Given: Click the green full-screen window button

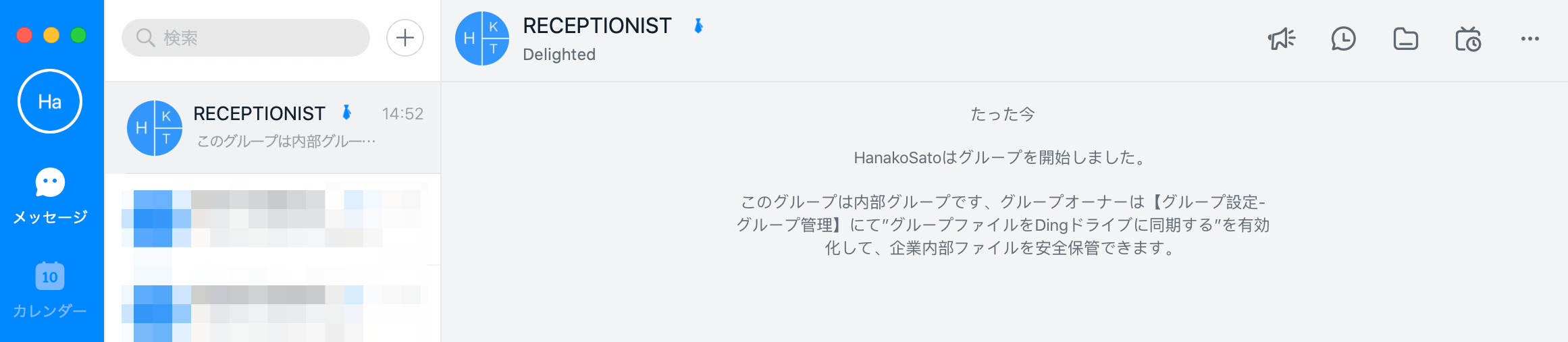Looking at the screenshot, I should pyautogui.click(x=78, y=35).
